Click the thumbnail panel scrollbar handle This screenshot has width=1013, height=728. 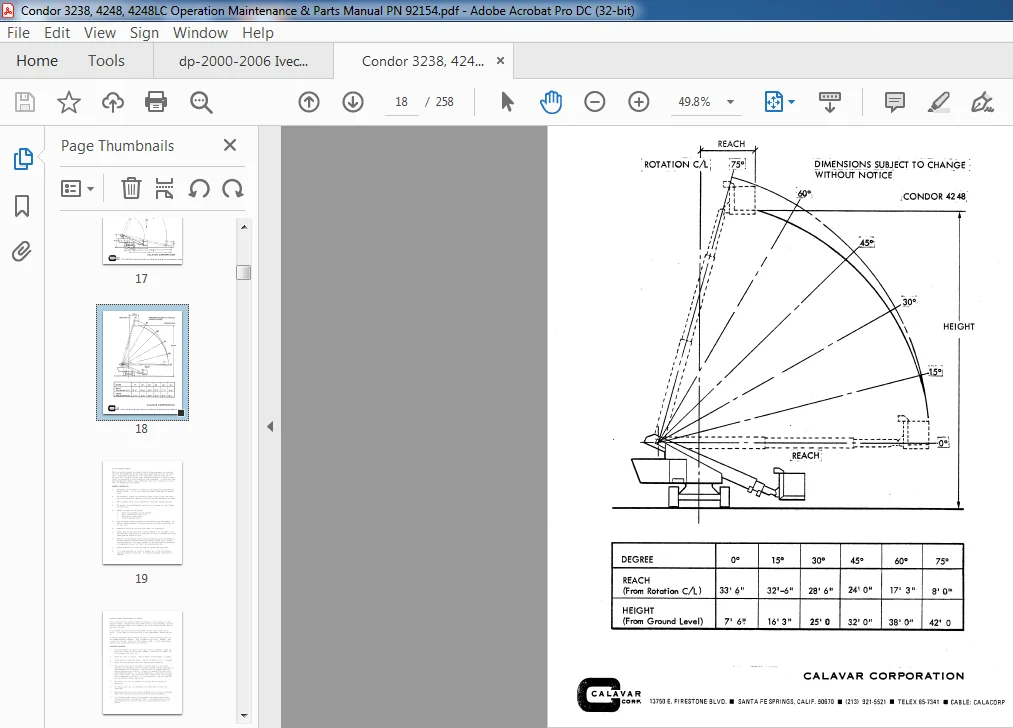244,273
